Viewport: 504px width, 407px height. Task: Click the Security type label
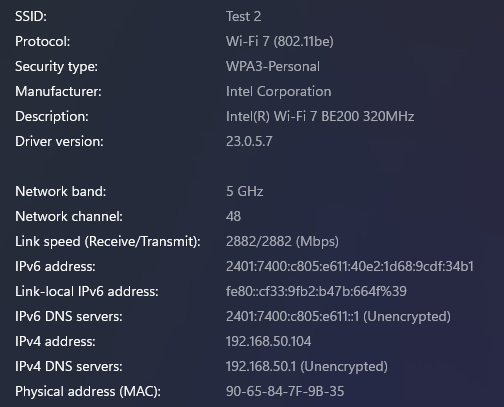[56, 66]
